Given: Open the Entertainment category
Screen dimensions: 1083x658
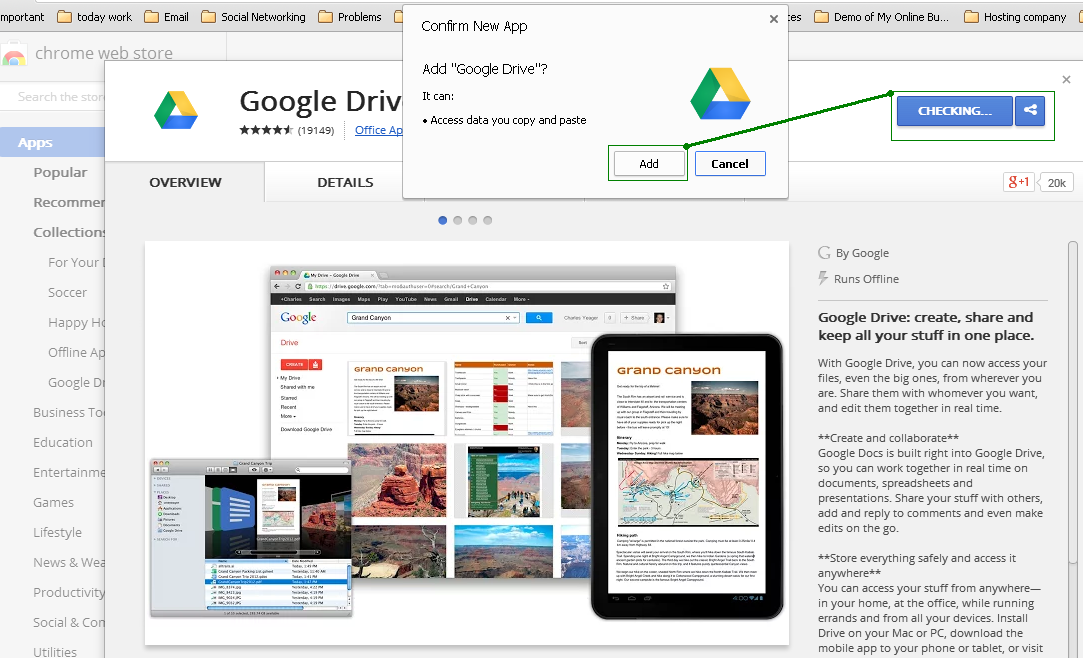Looking at the screenshot, I should click(69, 472).
